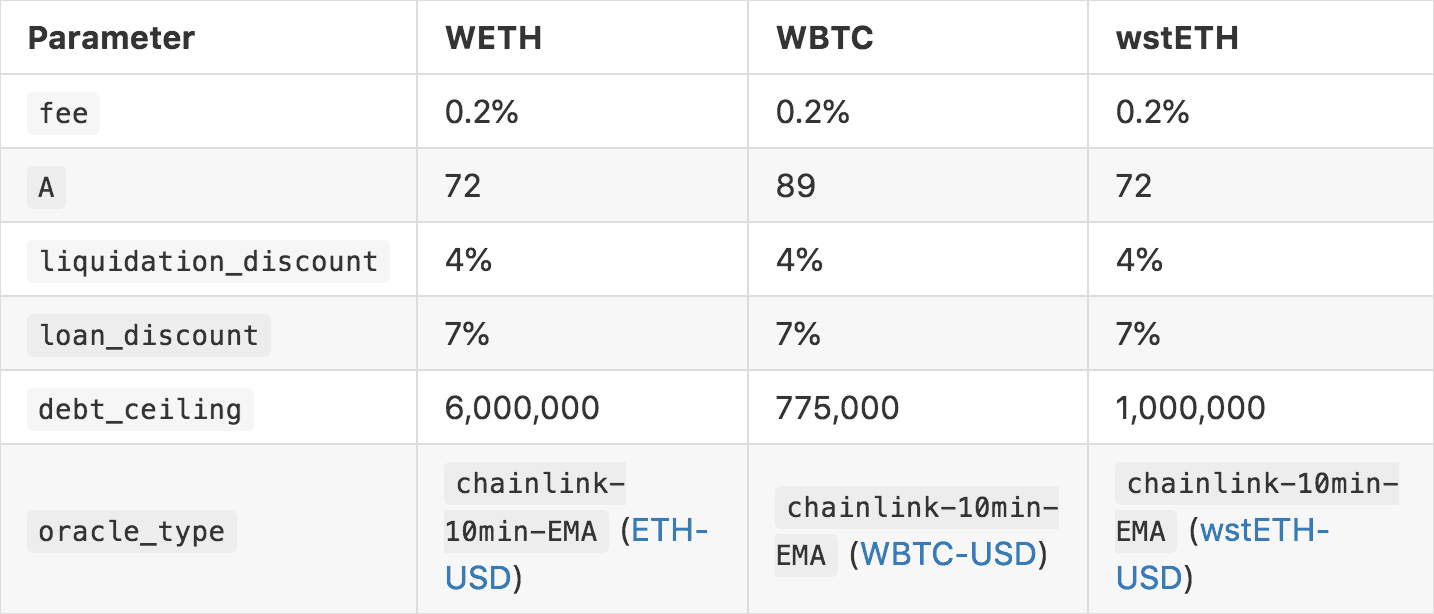Image resolution: width=1434 pixels, height=614 pixels.
Task: Click the WETH debt ceiling value 6,000,000
Action: tap(522, 408)
